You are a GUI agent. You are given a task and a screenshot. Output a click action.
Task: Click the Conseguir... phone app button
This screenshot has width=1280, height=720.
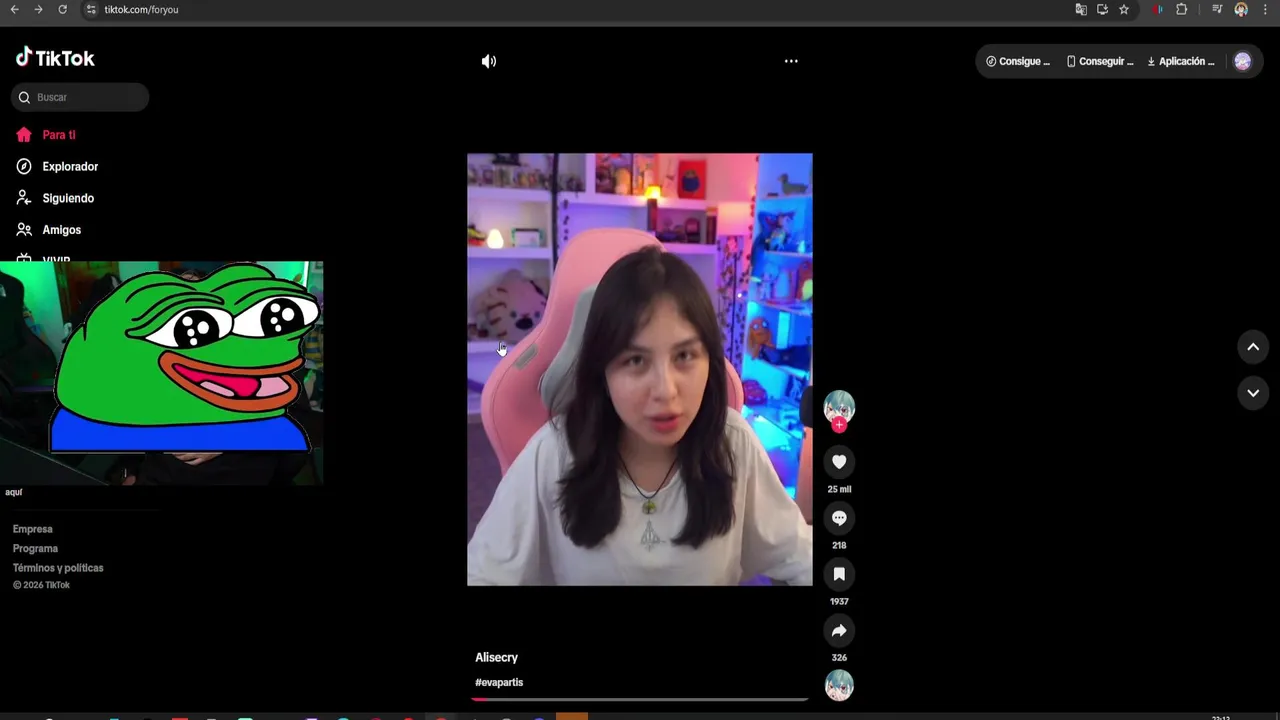point(1100,61)
